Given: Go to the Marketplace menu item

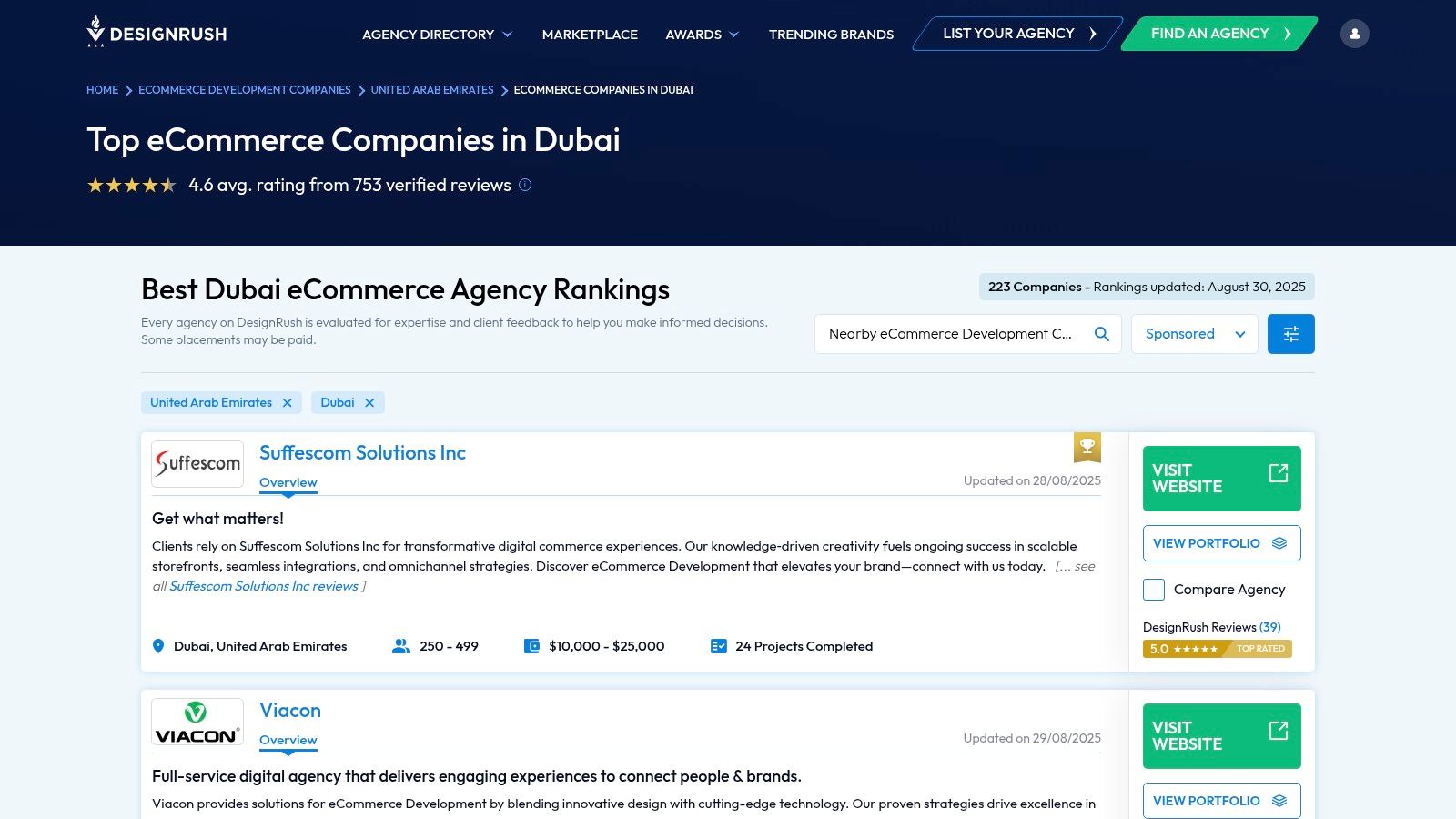Looking at the screenshot, I should coord(590,34).
